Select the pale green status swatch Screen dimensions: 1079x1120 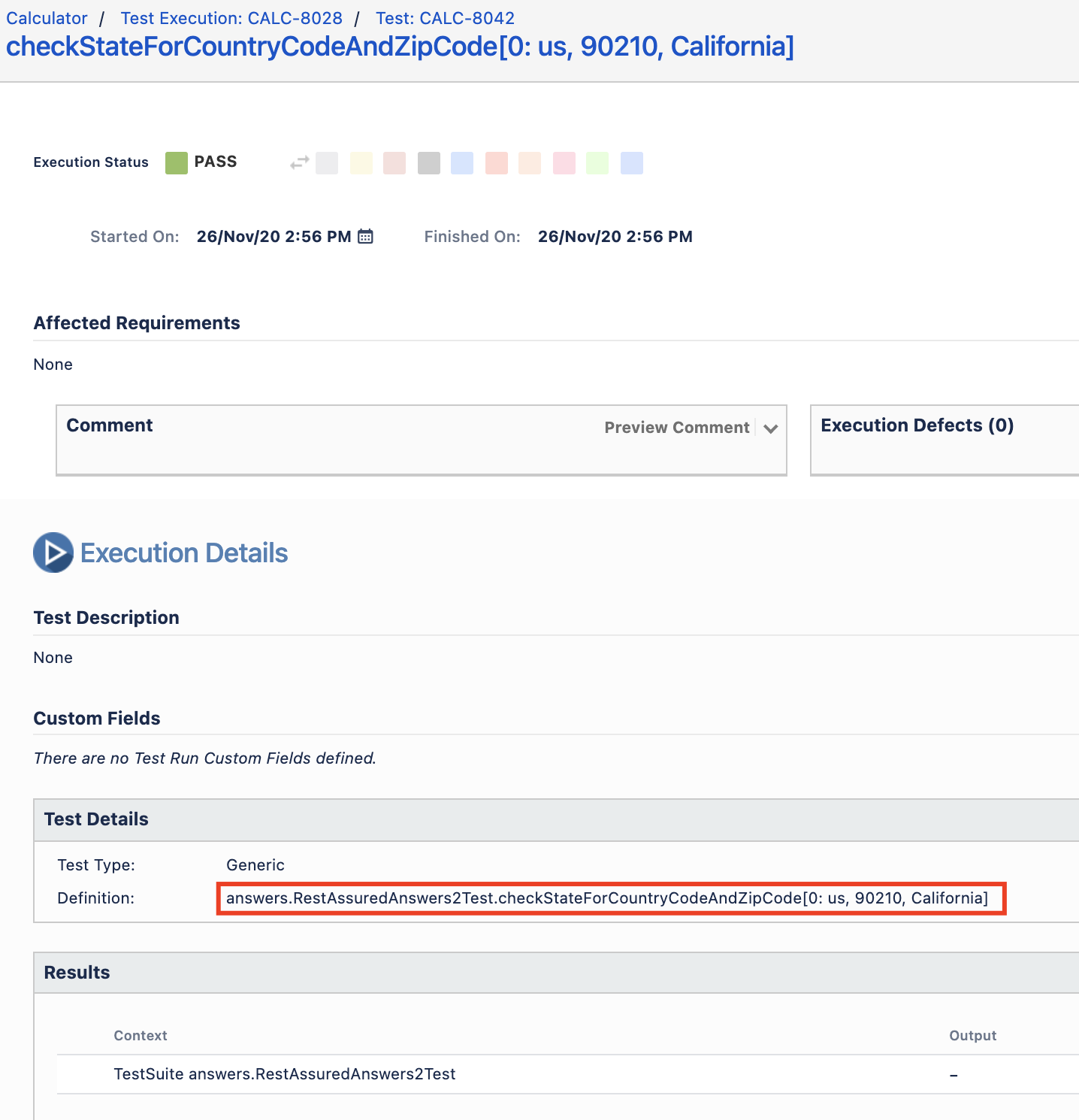coord(597,163)
